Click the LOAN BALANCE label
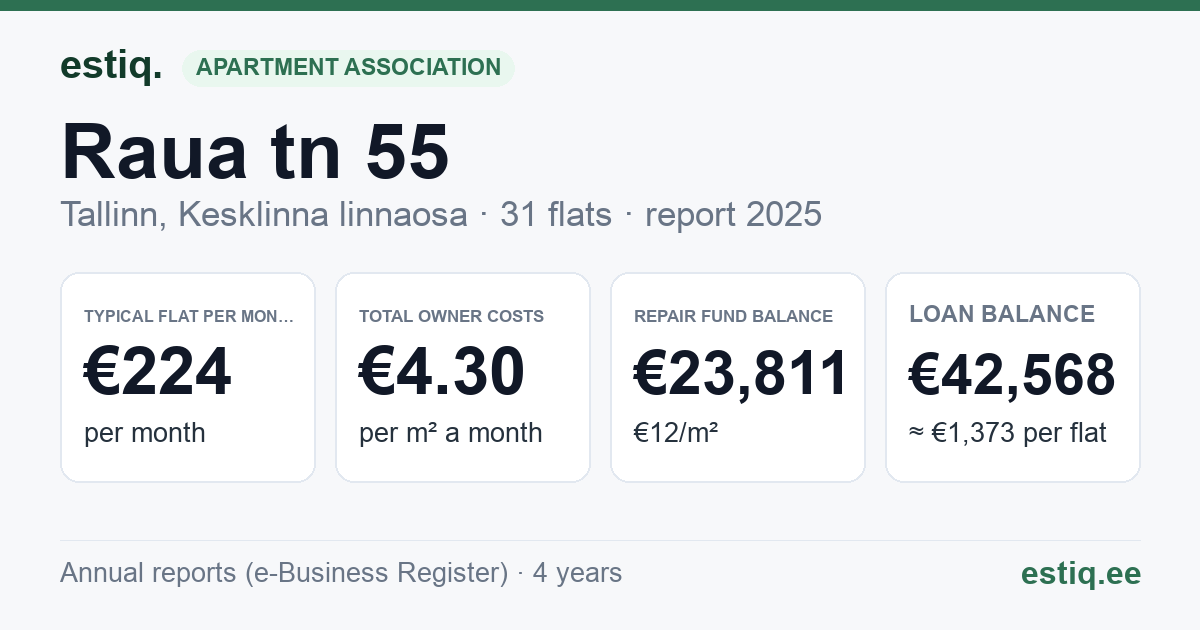Image resolution: width=1200 pixels, height=630 pixels. click(x=1002, y=314)
